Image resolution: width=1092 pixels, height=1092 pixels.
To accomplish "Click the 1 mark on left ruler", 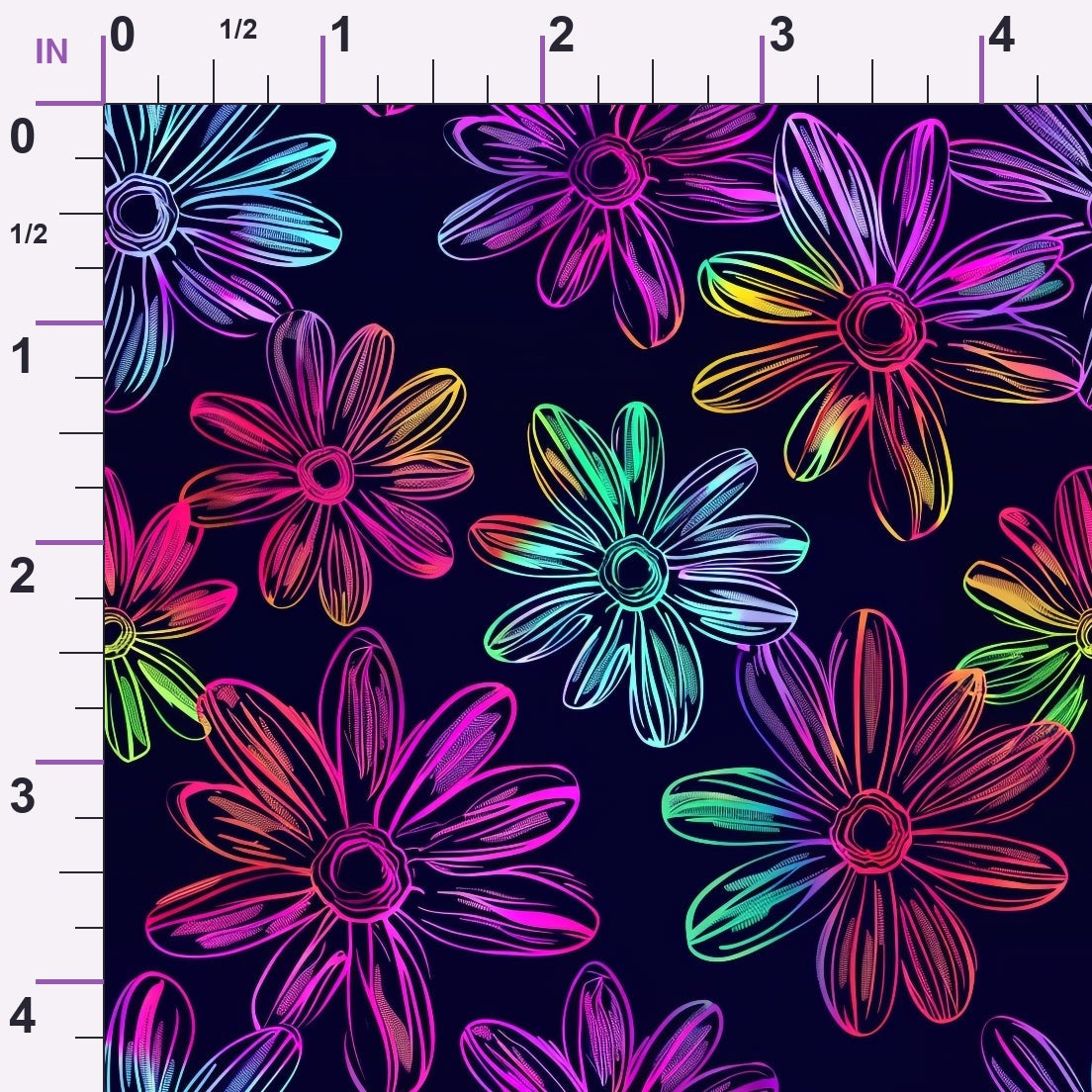I will coord(23,356).
